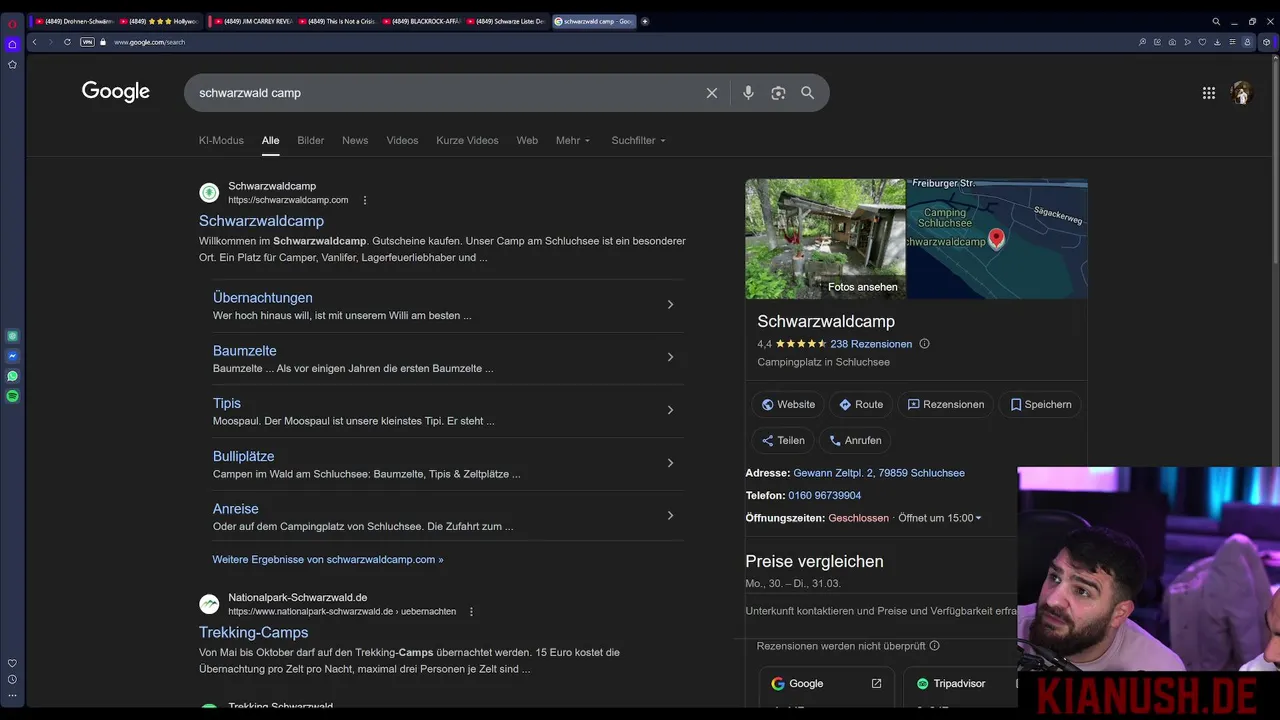Open options for Nationalpark-Schwarzwald result
Screen dimensions: 1280x720
pyautogui.click(x=472, y=611)
